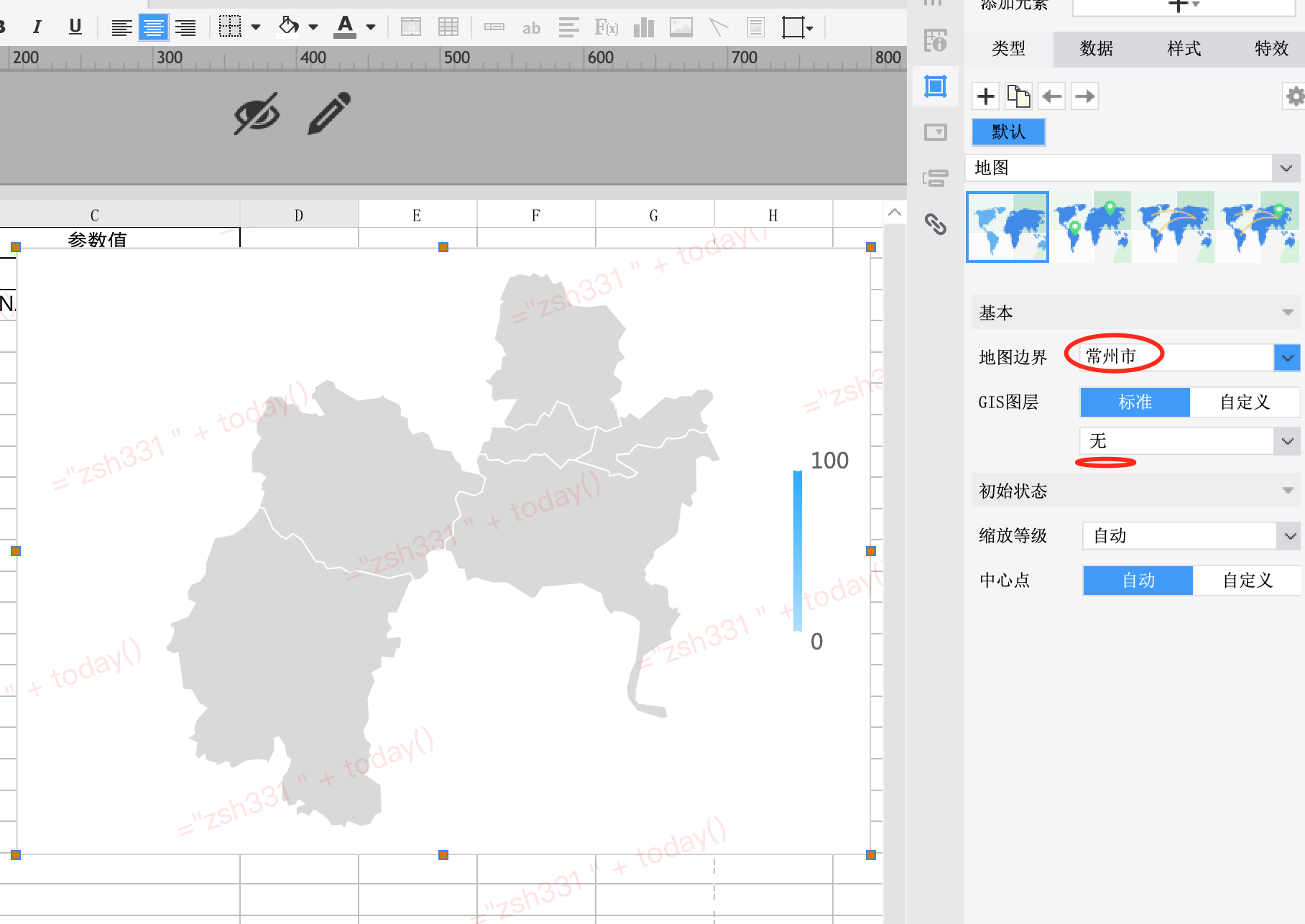Select 自动 for 中心点
The image size is (1305, 924).
1138,581
